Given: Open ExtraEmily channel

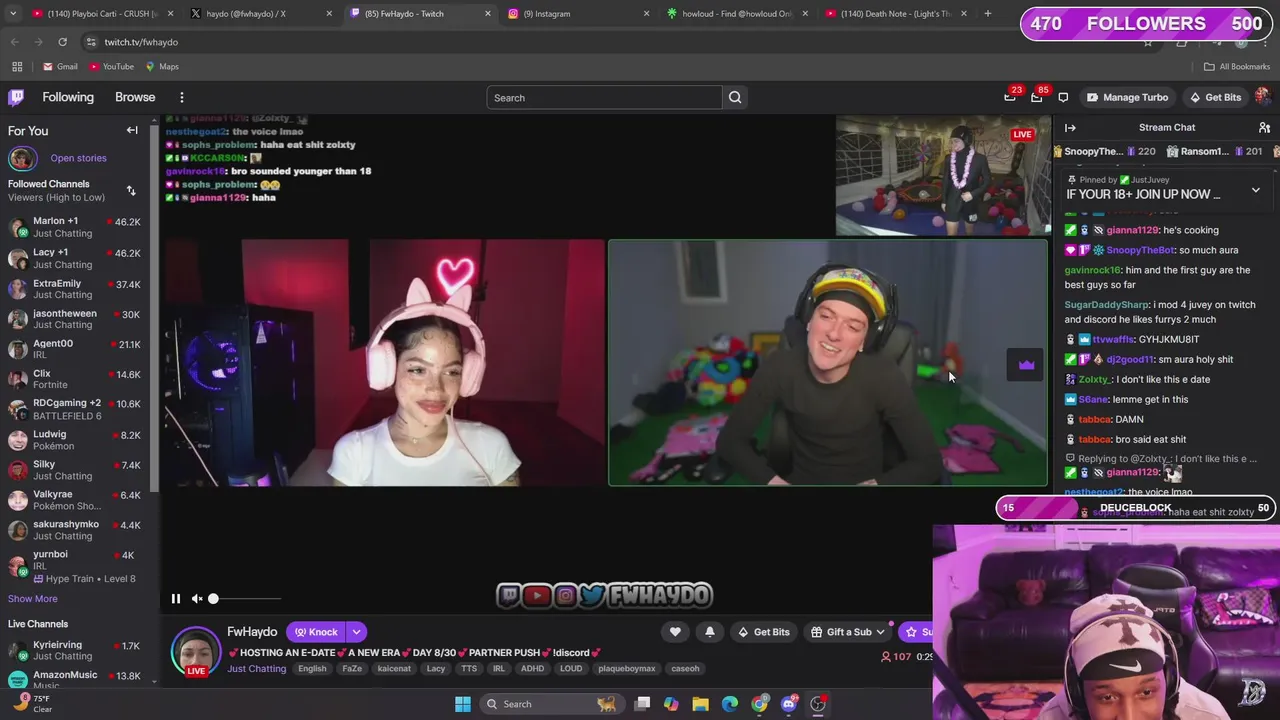Looking at the screenshot, I should (x=75, y=289).
